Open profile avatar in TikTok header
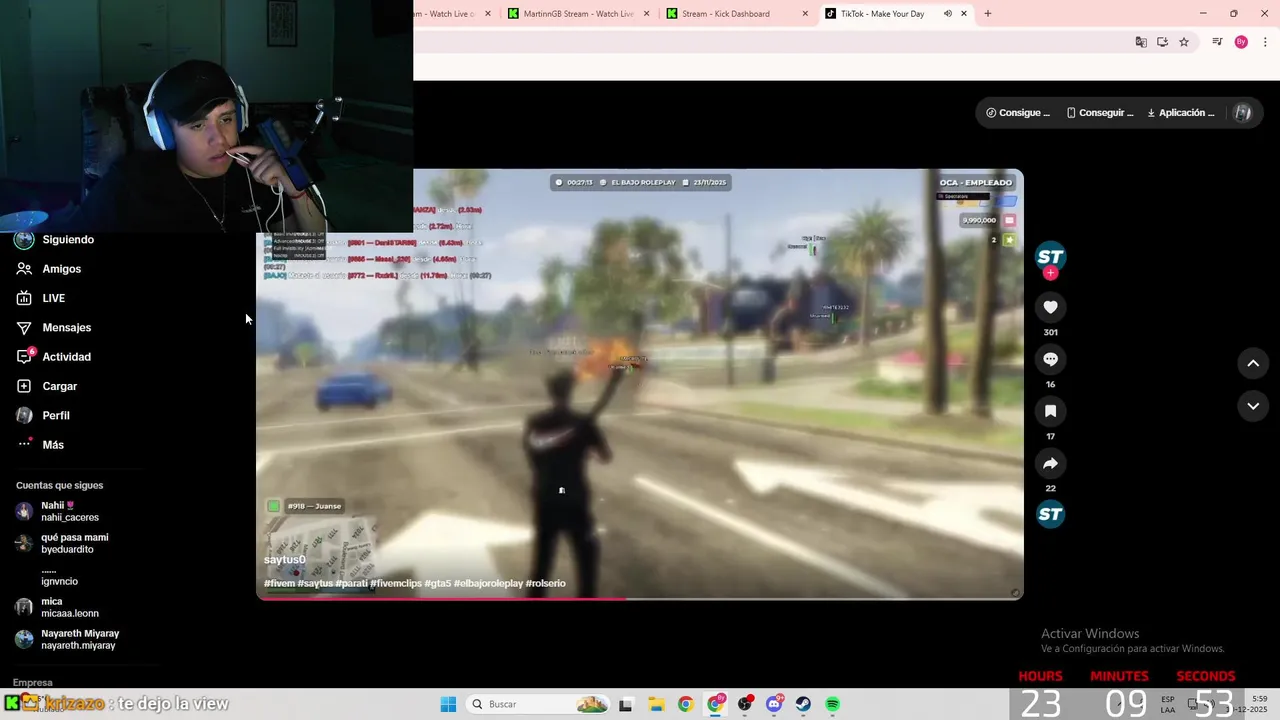Screen dimensions: 1280x720 (x=1243, y=113)
